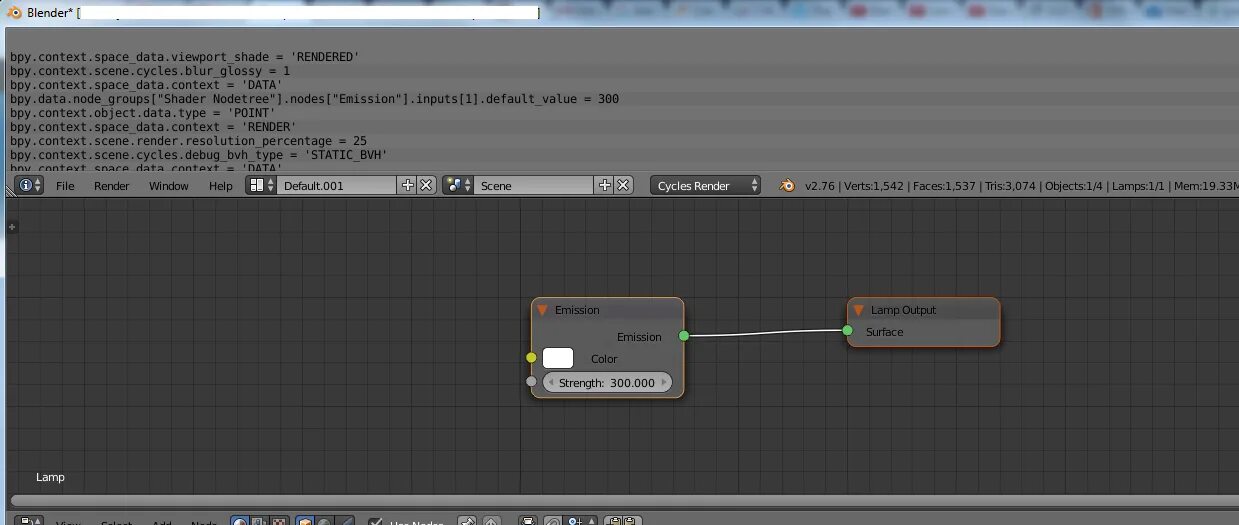
Task: Click the gray Strength input socket
Action: [x=531, y=381]
